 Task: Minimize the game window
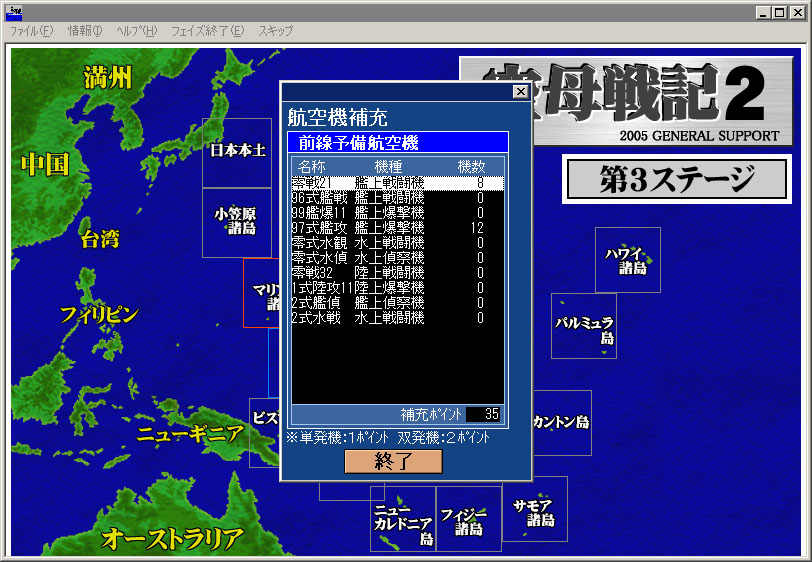[x=762, y=12]
